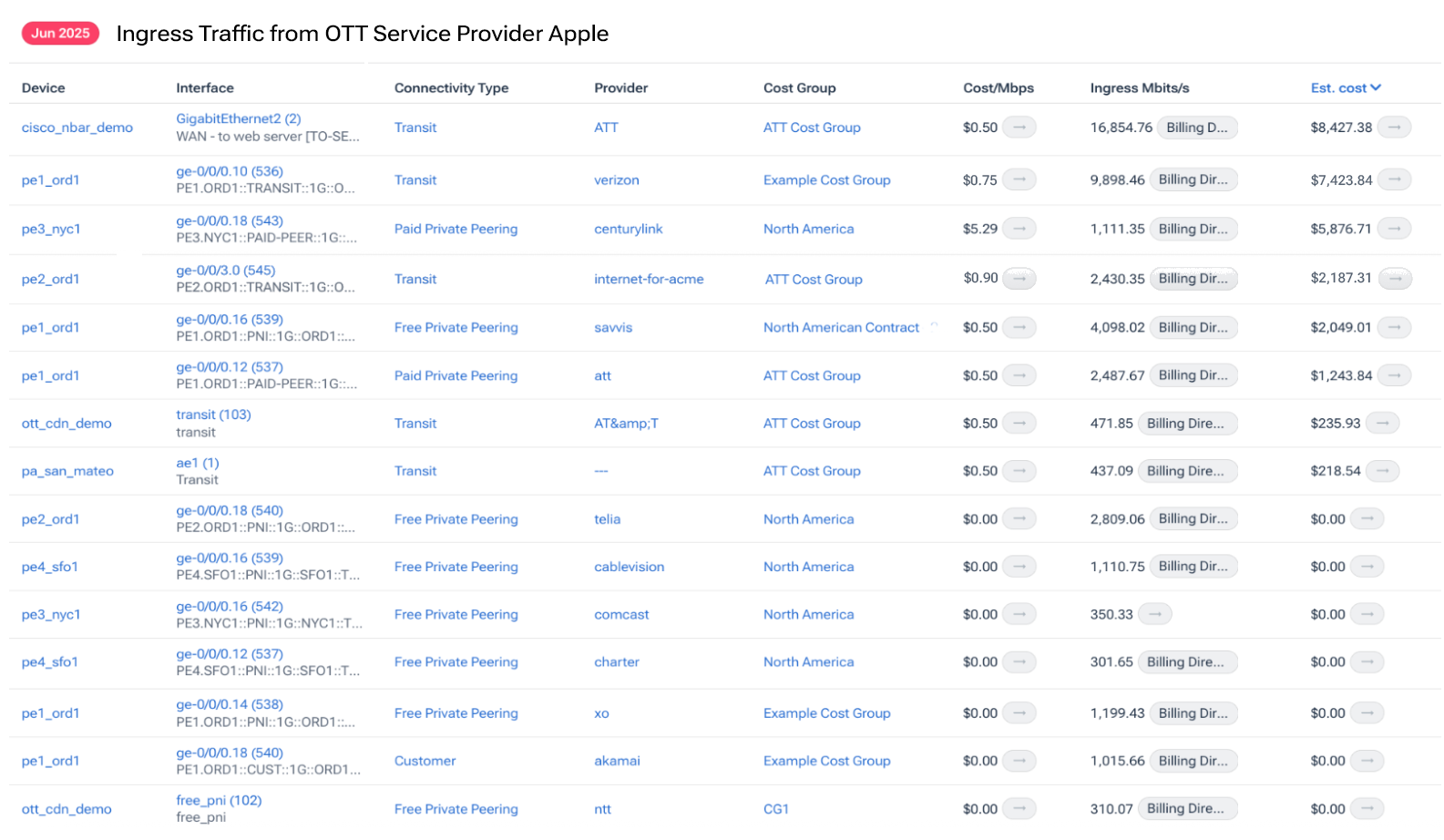The image size is (1444, 840).
Task: Click arrow next to $8,427.38 estimated cost
Action: (1394, 128)
